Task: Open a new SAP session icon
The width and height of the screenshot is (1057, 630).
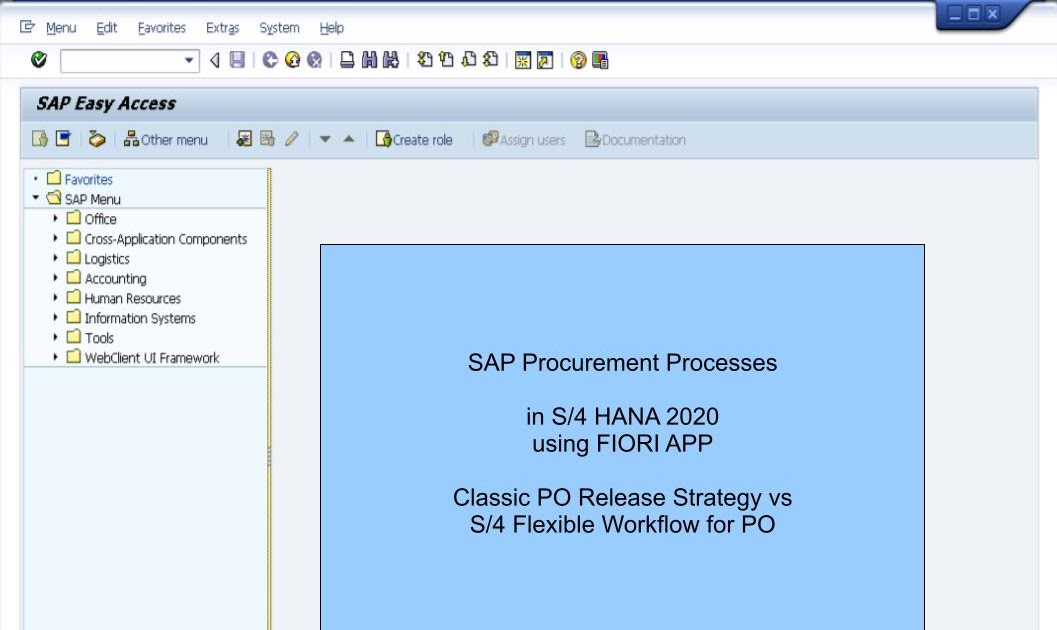Action: pyautogui.click(x=524, y=61)
